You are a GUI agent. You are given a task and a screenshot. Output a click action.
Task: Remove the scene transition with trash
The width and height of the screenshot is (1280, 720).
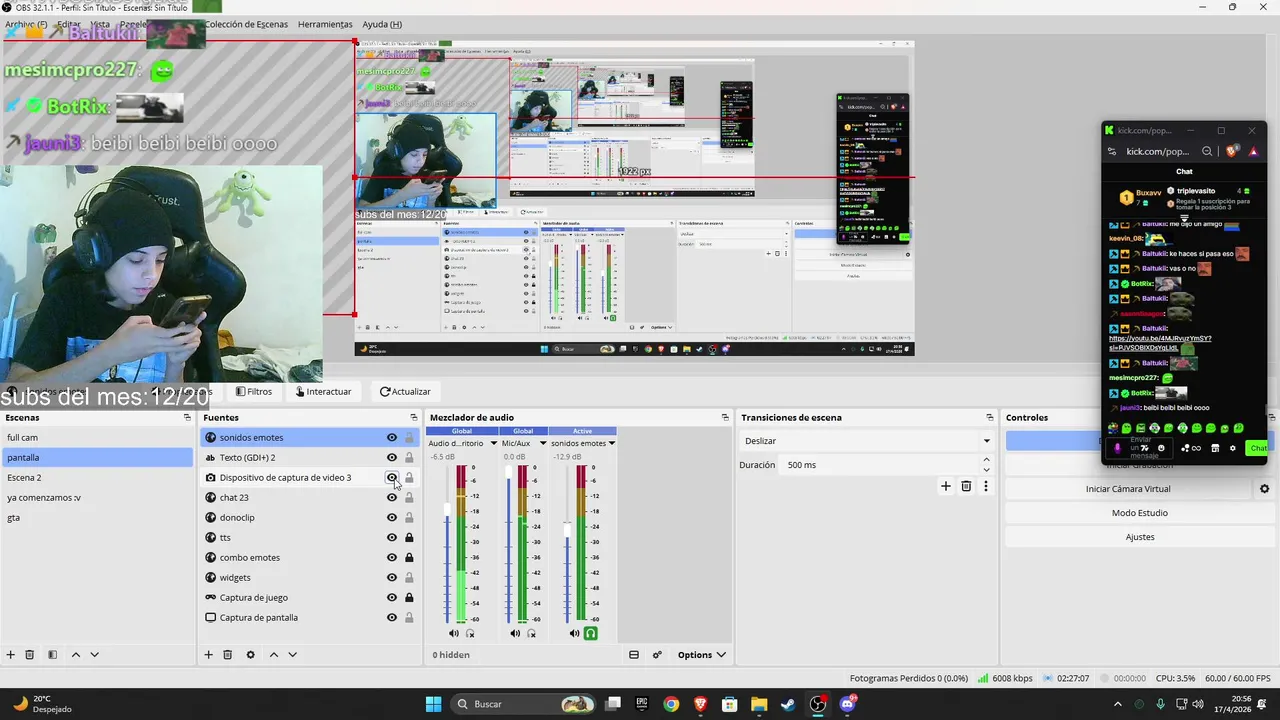(966, 486)
